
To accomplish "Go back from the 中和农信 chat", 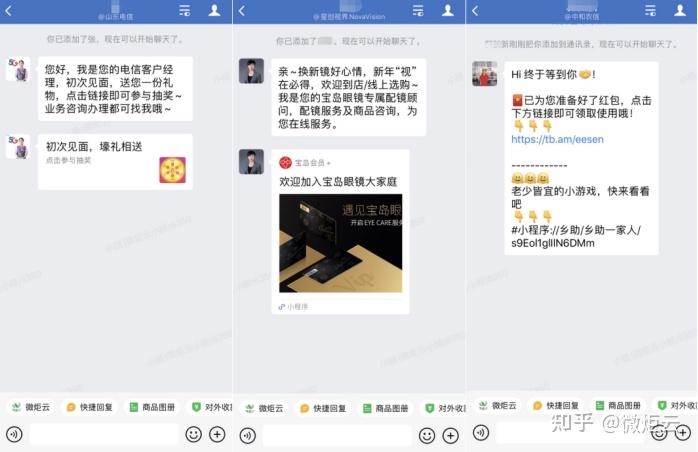I will [475, 10].
